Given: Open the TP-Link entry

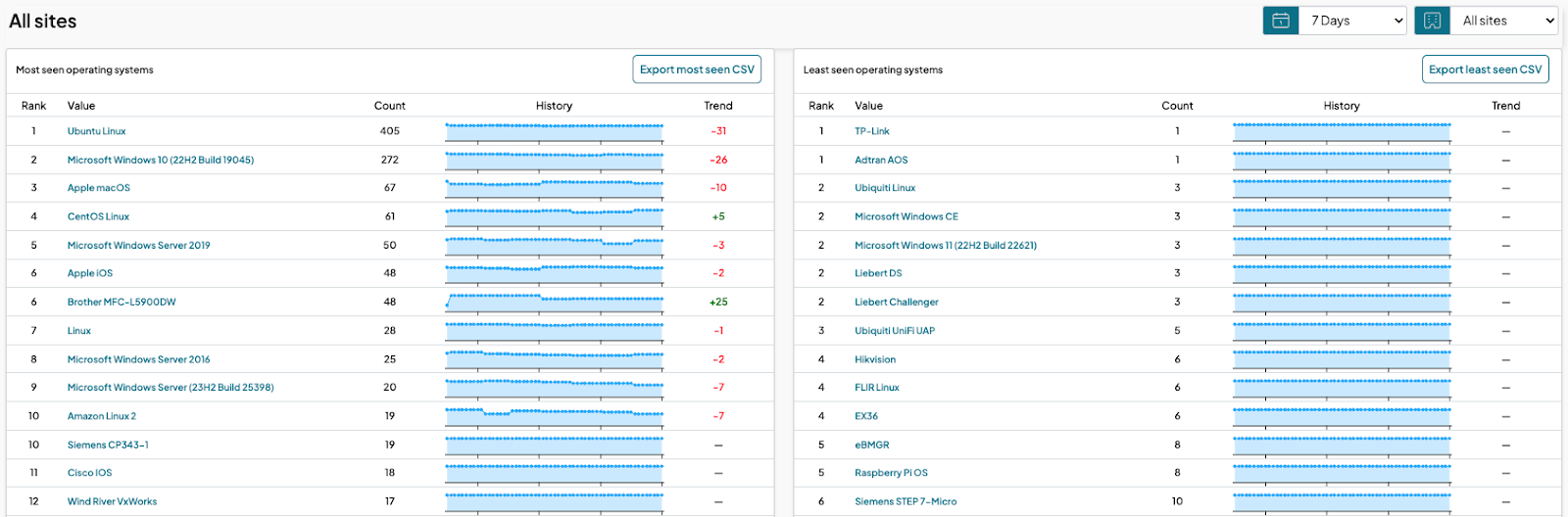Looking at the screenshot, I should click(872, 131).
